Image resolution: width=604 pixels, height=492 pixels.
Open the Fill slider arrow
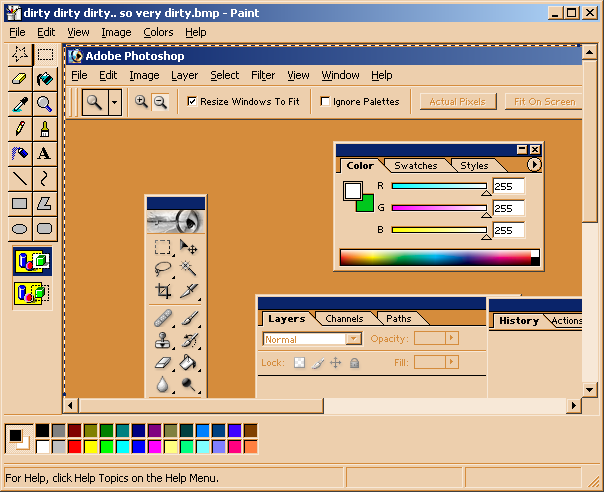point(452,362)
